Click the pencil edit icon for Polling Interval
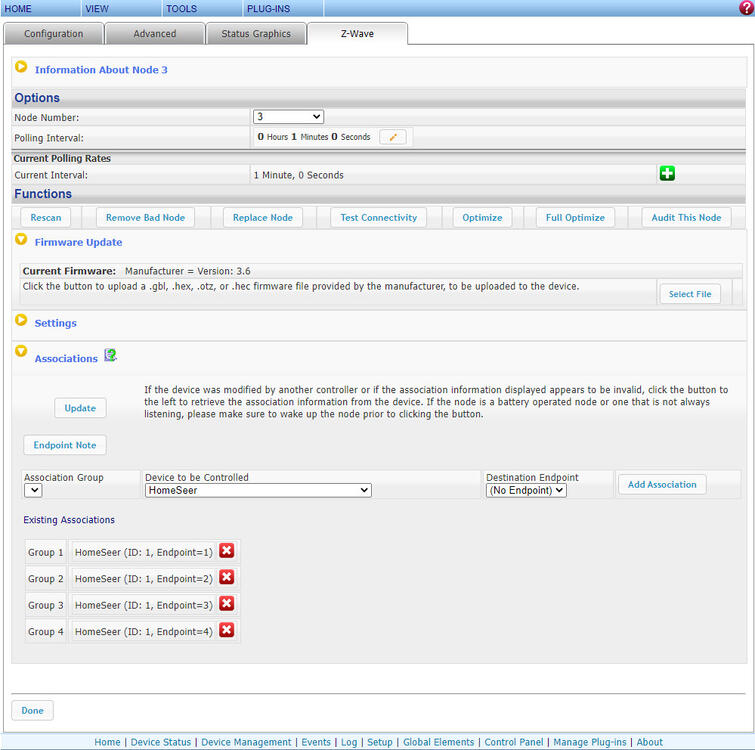The image size is (755, 750). tap(393, 137)
